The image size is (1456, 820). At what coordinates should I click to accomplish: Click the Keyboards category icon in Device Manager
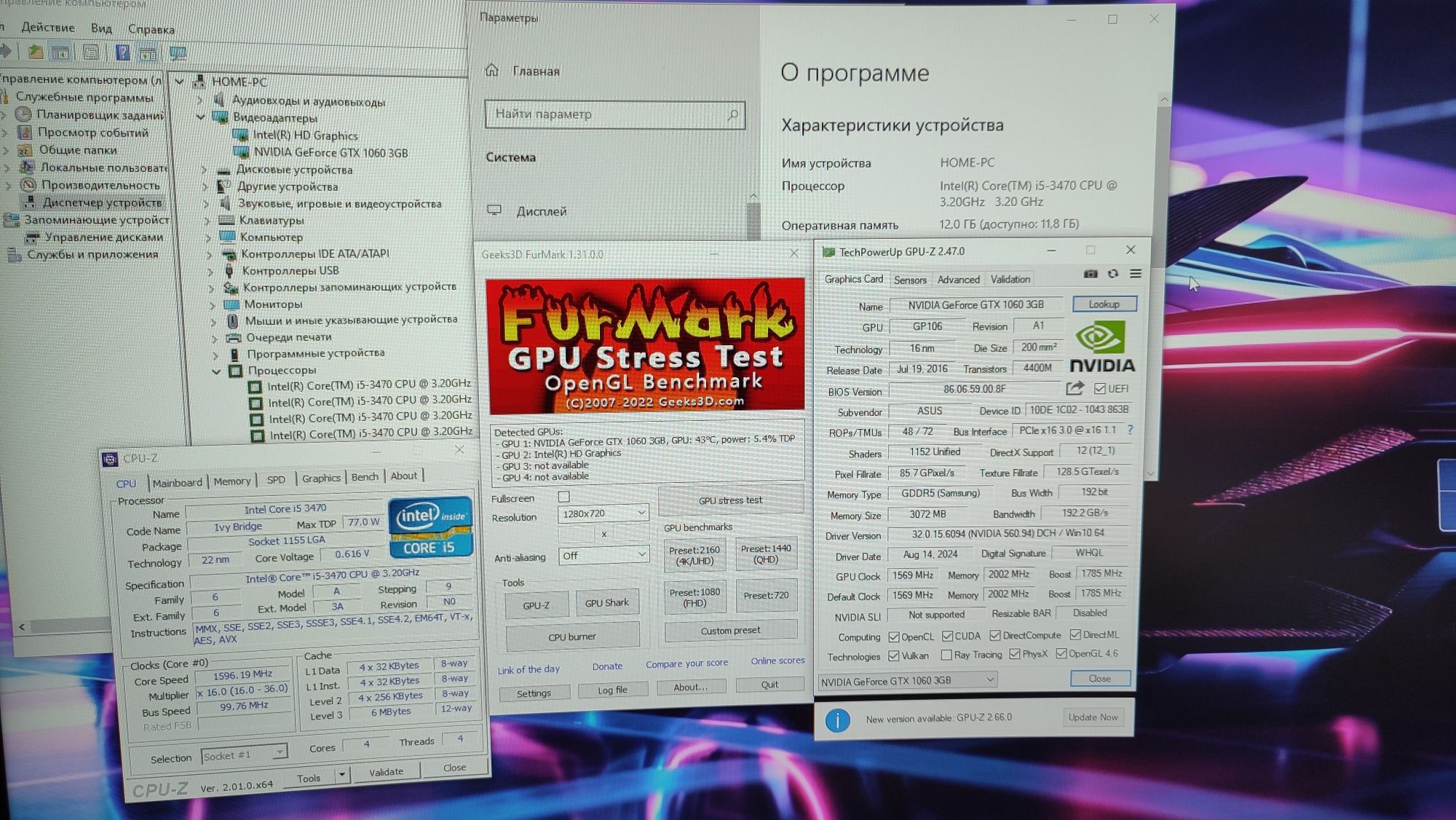(227, 220)
